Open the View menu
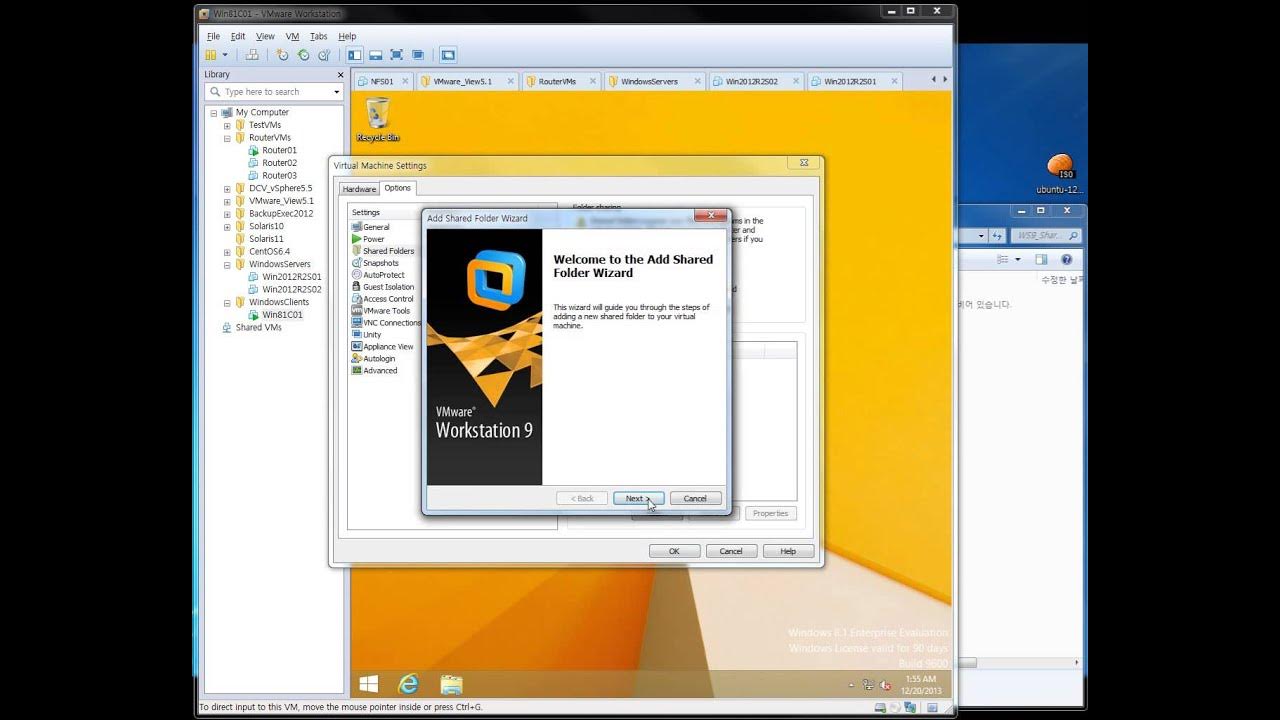The height and width of the screenshot is (720, 1280). pyautogui.click(x=265, y=36)
